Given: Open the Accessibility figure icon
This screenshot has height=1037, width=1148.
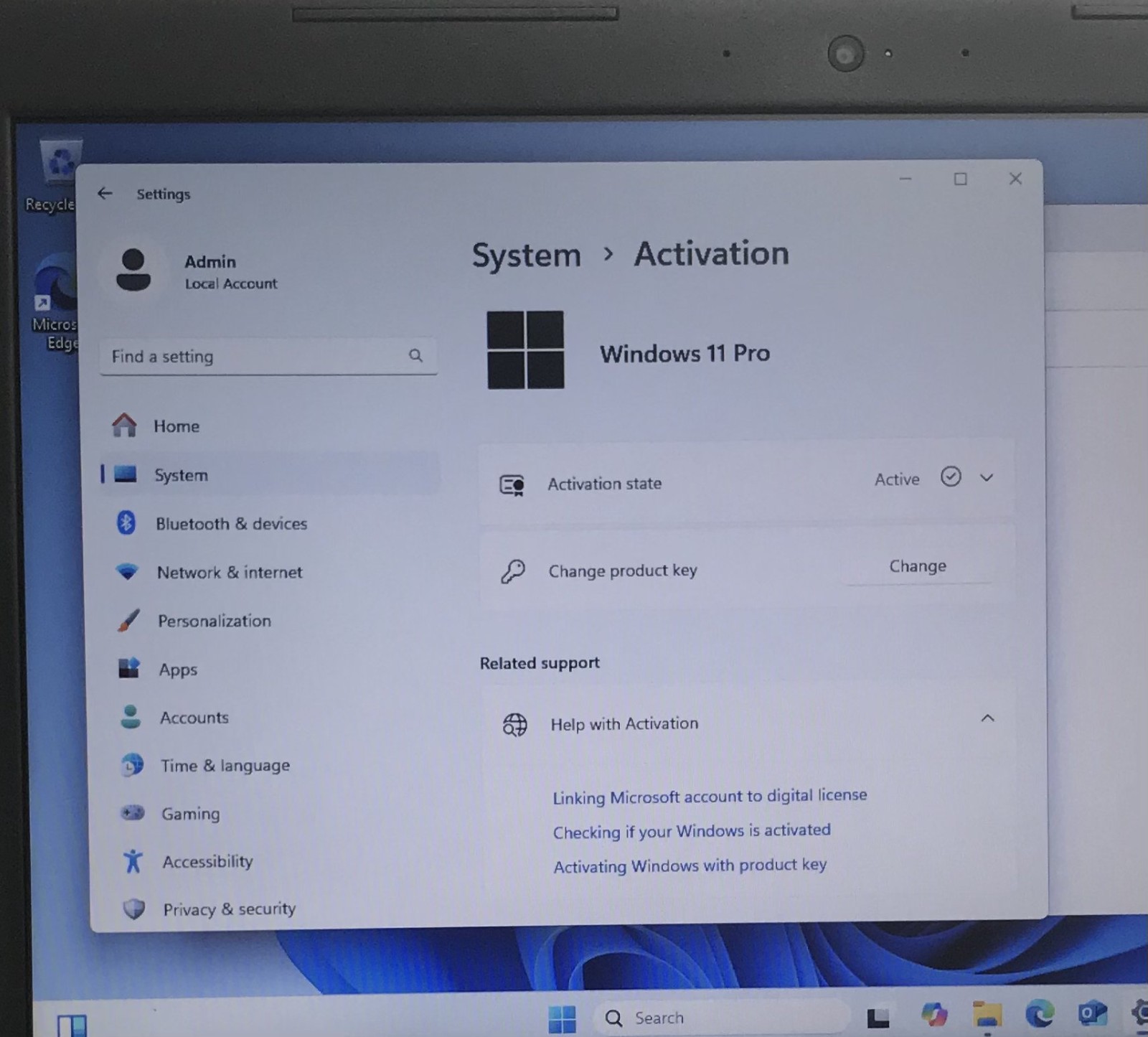Looking at the screenshot, I should click(133, 861).
